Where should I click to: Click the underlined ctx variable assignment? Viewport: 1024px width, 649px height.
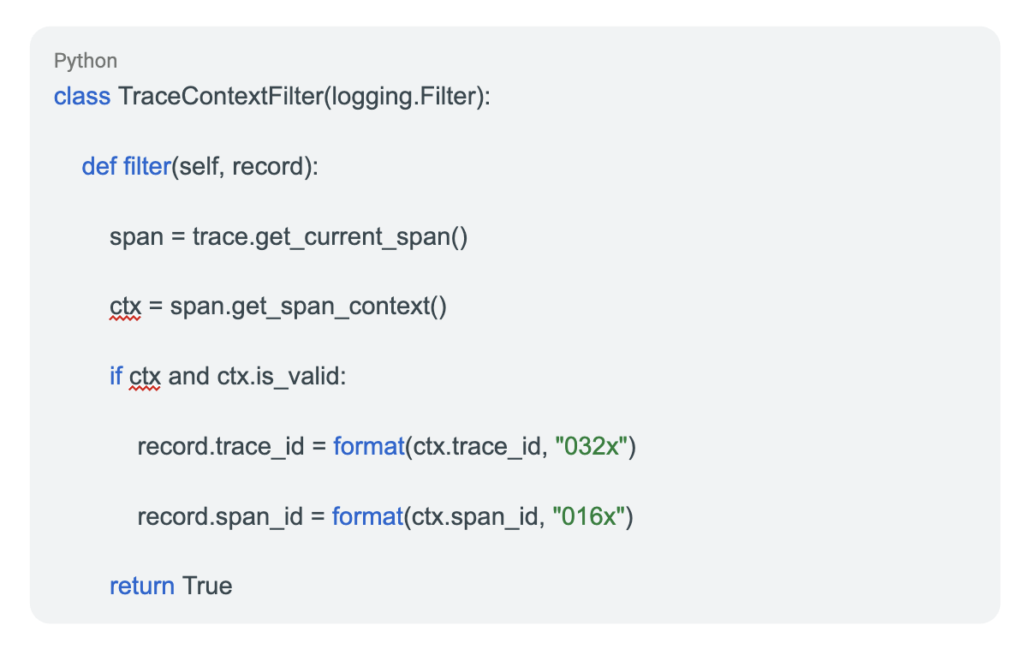click(125, 307)
